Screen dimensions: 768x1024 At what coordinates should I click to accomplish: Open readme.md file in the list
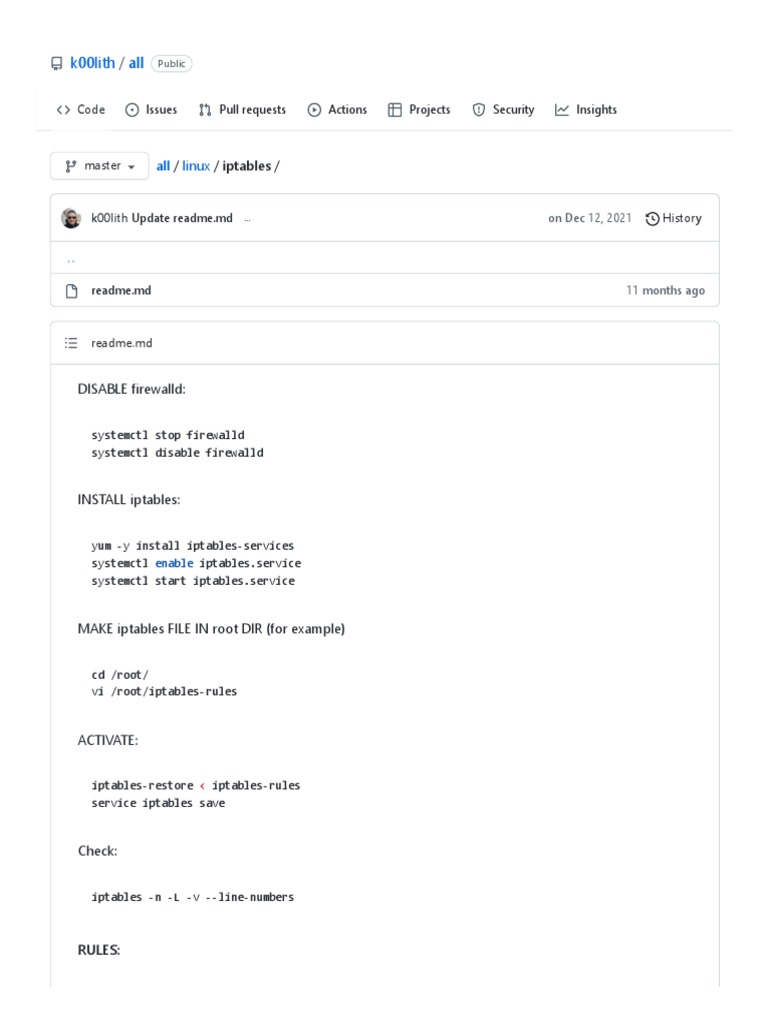pyautogui.click(x=121, y=291)
